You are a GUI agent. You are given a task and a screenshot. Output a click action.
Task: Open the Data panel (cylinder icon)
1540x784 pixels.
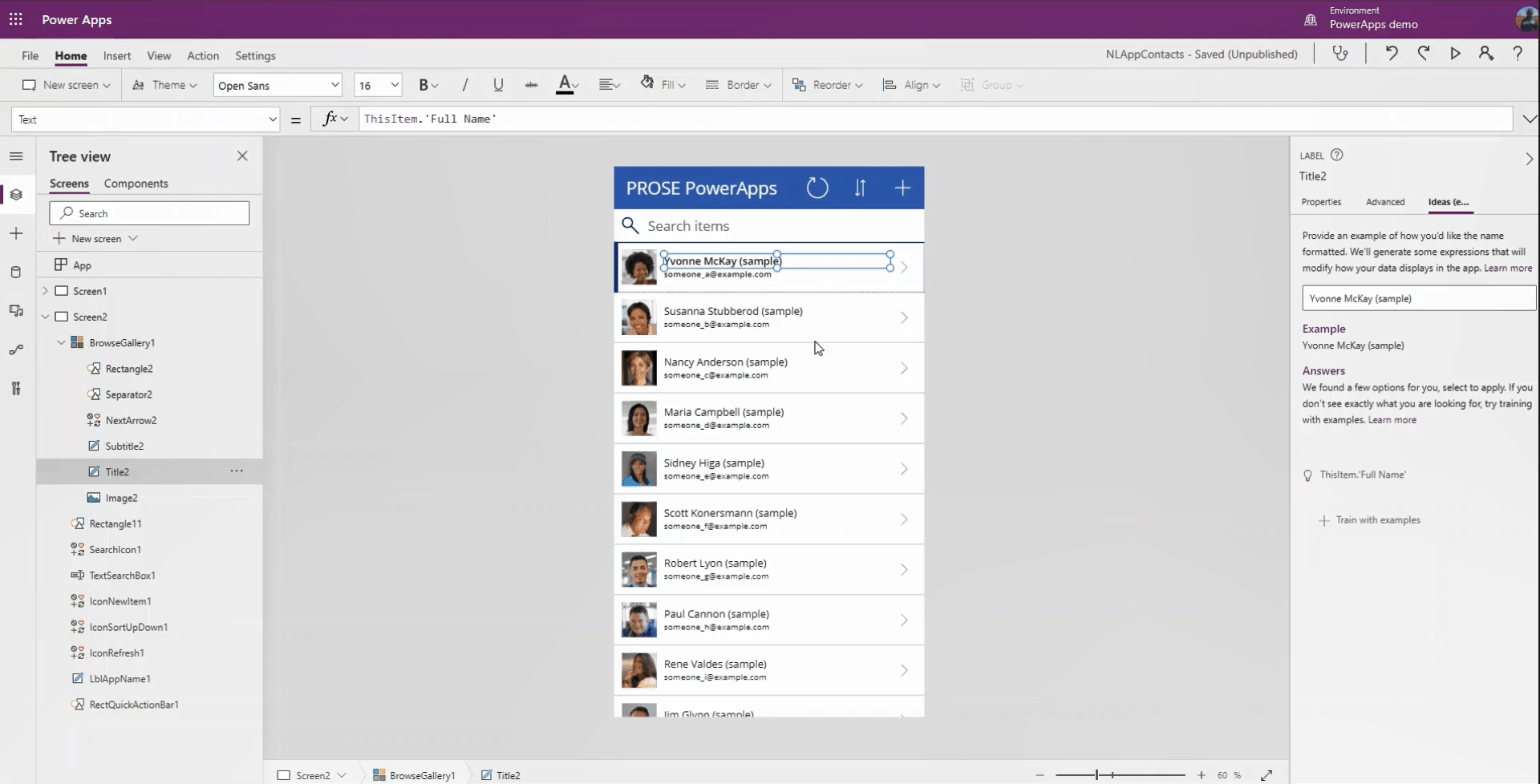tap(16, 273)
